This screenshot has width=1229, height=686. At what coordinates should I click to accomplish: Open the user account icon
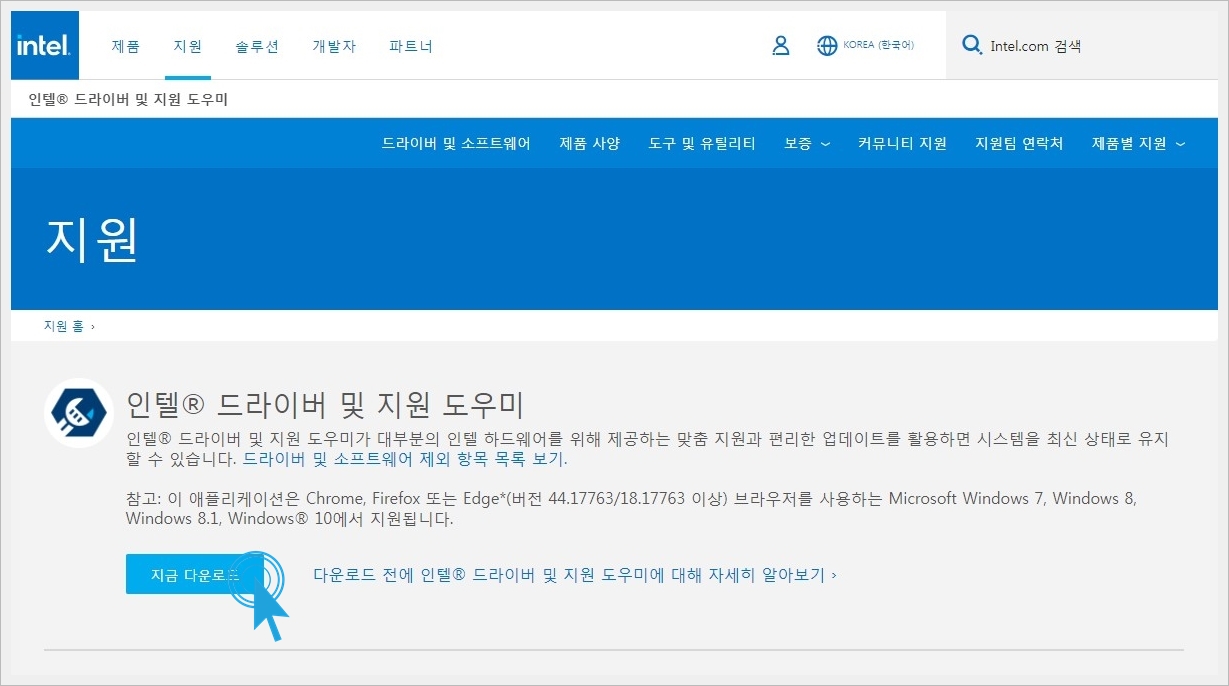781,45
